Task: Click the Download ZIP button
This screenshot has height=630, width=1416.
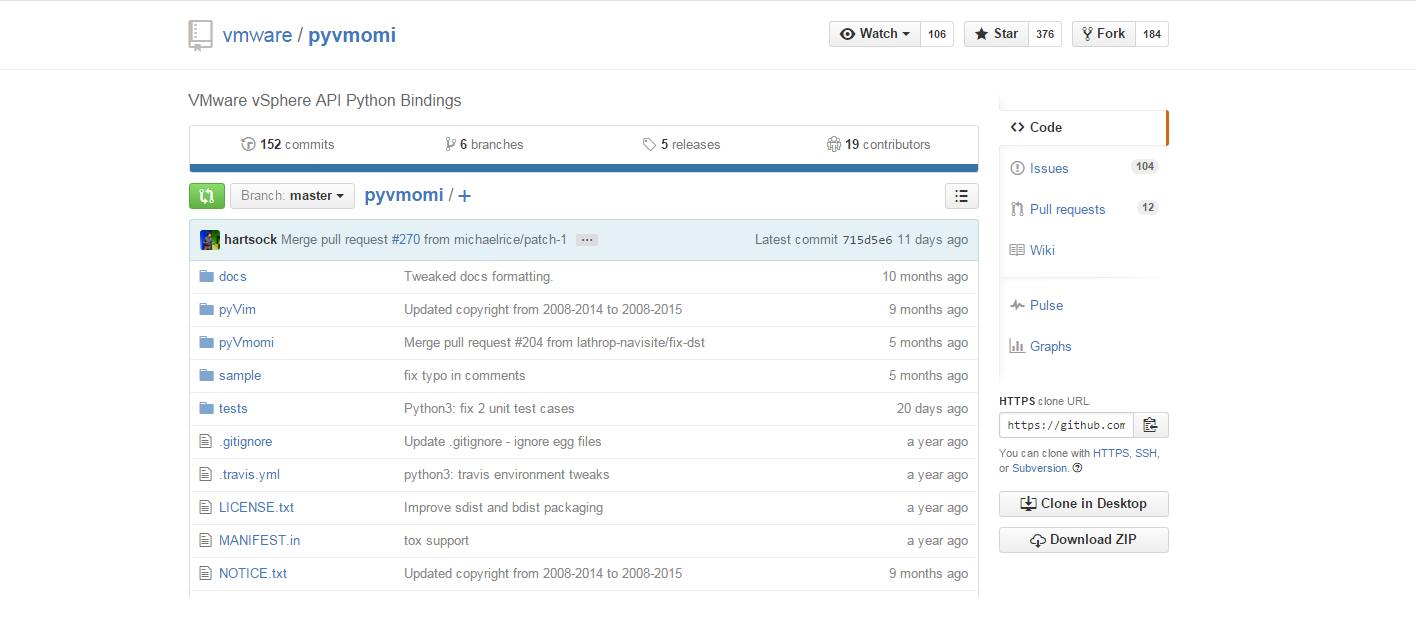Action: tap(1084, 540)
